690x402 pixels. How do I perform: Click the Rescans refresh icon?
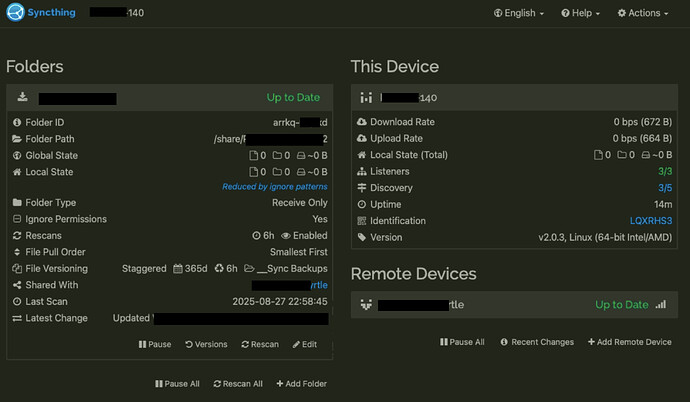click(x=17, y=236)
